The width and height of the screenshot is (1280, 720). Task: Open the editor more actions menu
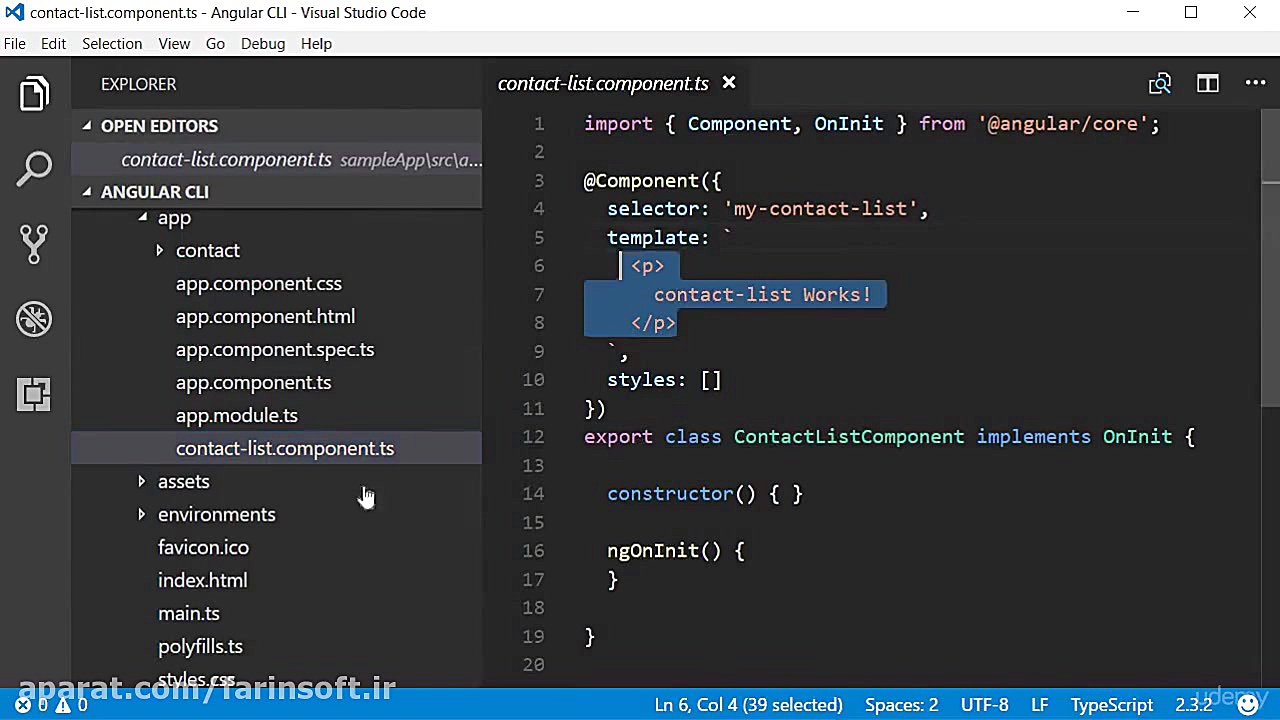1256,84
